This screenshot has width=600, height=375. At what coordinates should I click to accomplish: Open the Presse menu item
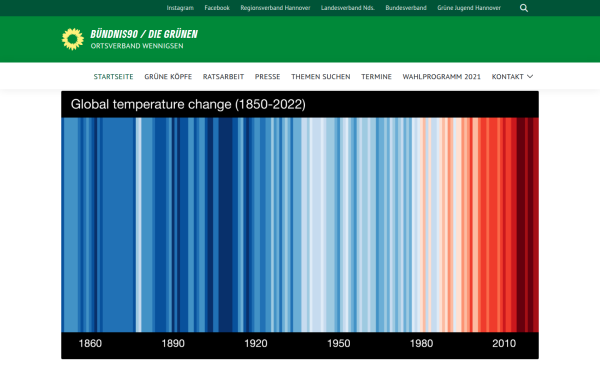point(267,77)
